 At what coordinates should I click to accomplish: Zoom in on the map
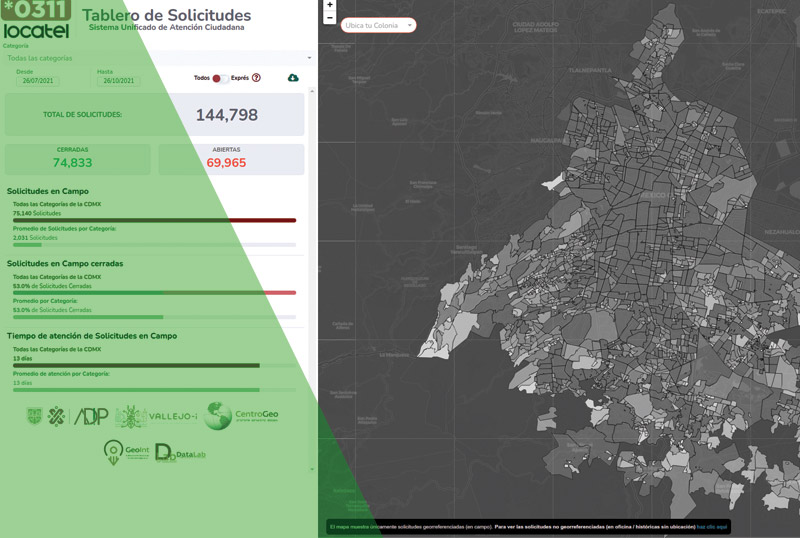(x=330, y=6)
